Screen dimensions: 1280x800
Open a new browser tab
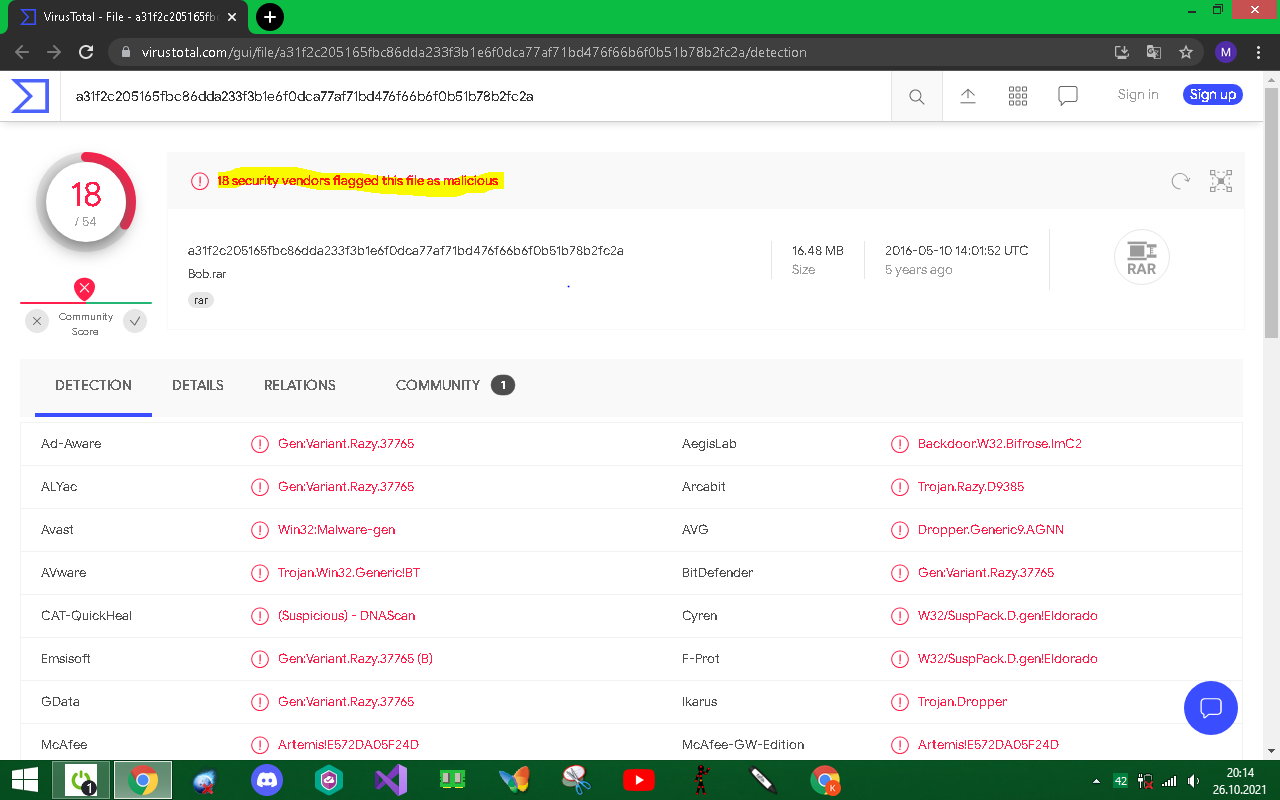(x=270, y=16)
